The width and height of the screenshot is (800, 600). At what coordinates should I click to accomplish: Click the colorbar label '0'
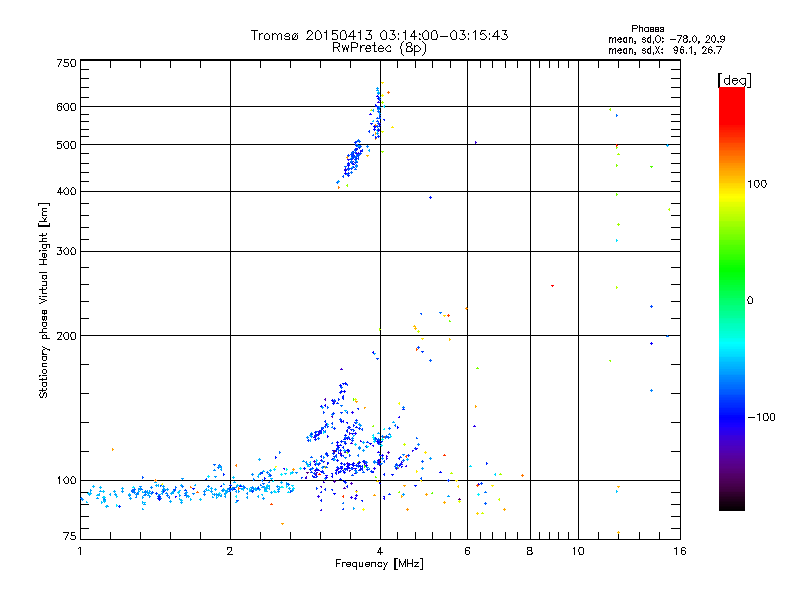[x=749, y=301]
